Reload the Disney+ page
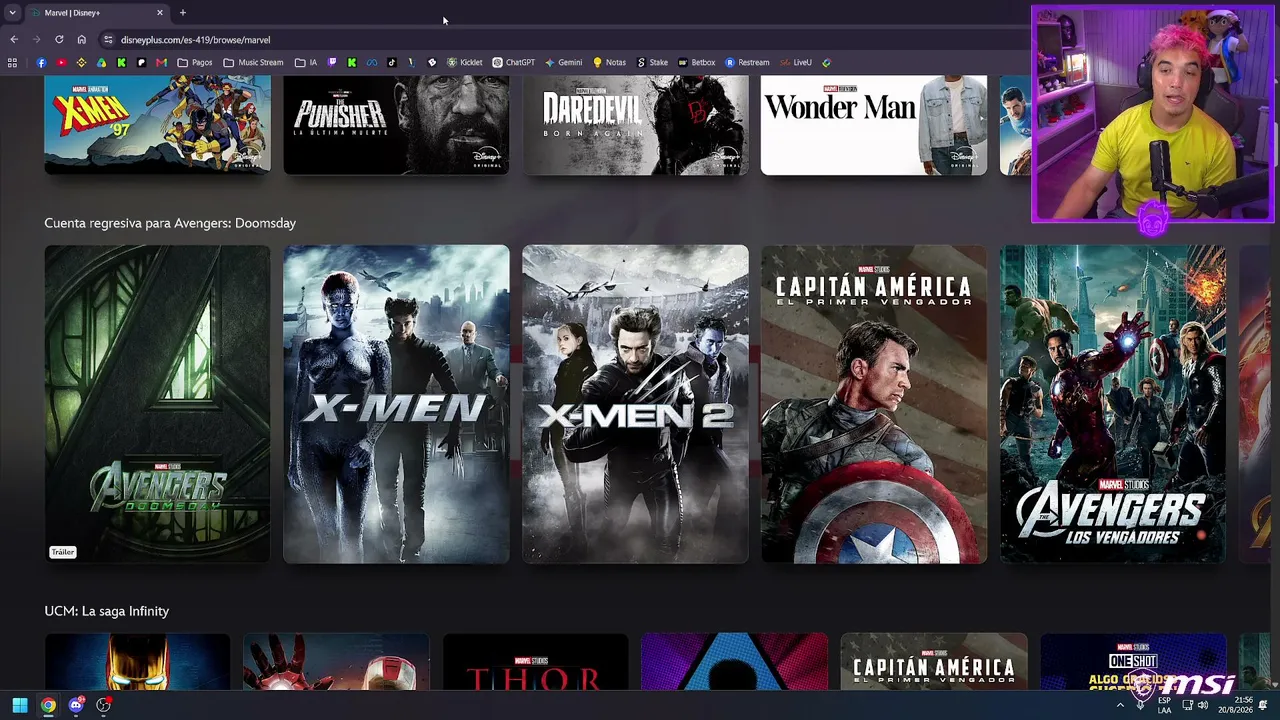Screen dimensions: 1280x720 pos(59,40)
